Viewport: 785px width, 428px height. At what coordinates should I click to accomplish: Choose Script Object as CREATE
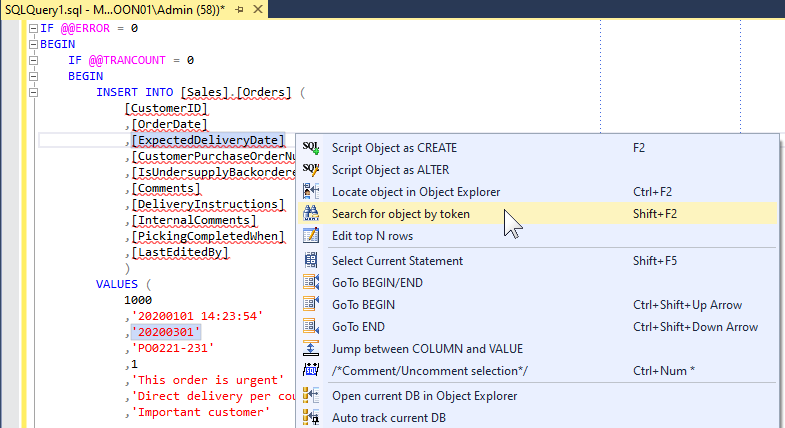point(538,148)
